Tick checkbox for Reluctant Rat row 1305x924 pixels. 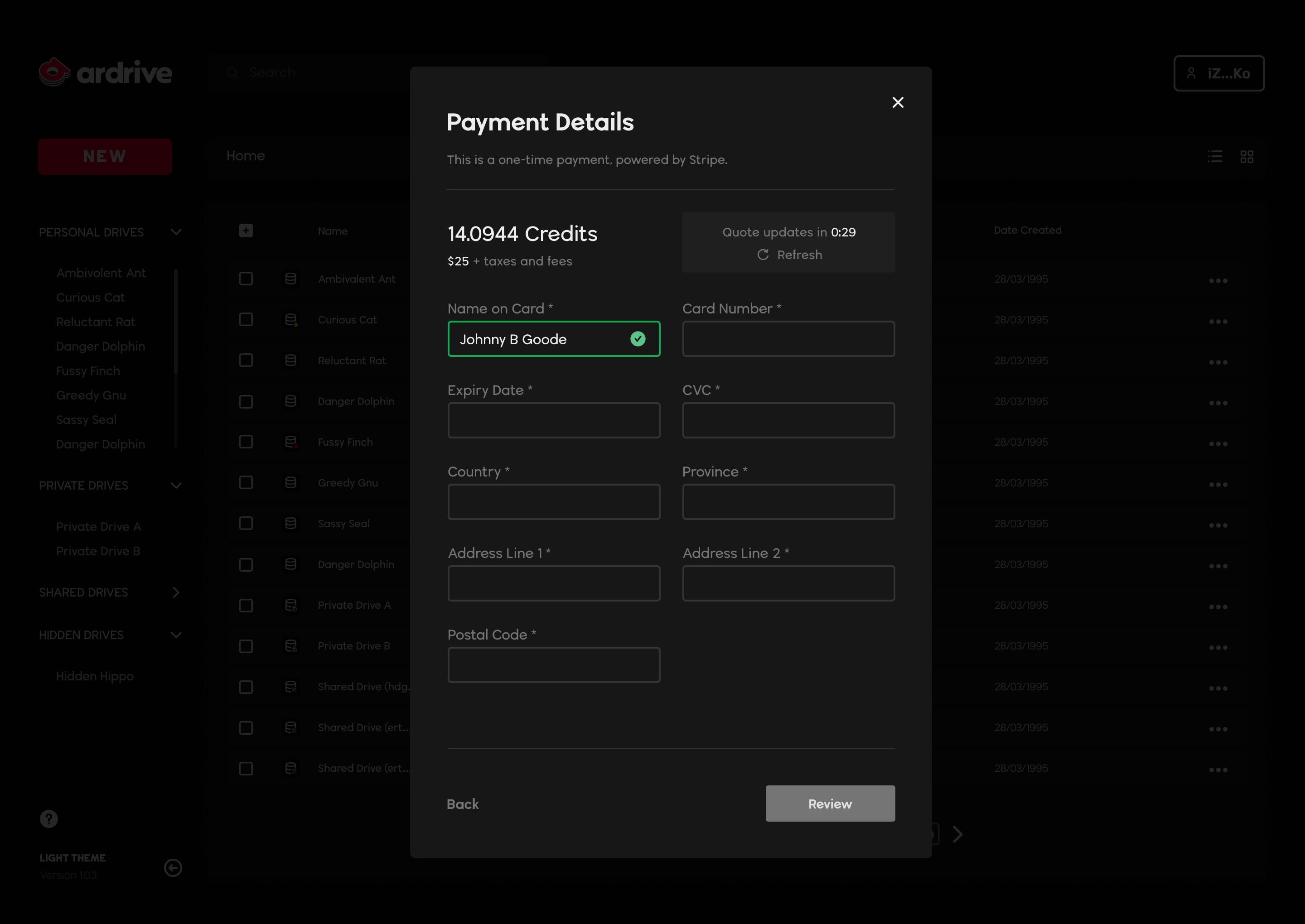tap(246, 360)
